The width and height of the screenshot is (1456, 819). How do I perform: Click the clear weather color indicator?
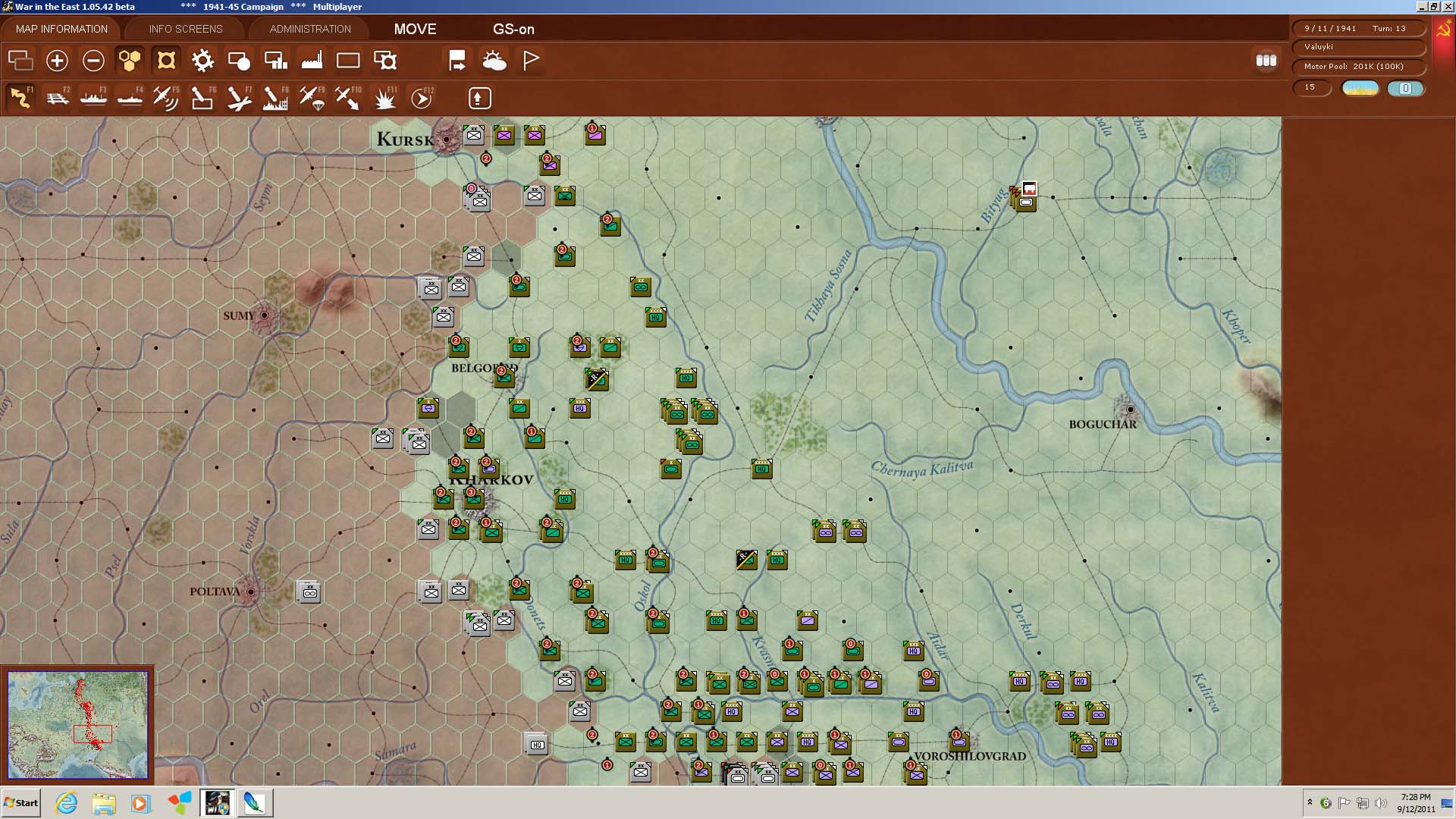tap(1360, 88)
